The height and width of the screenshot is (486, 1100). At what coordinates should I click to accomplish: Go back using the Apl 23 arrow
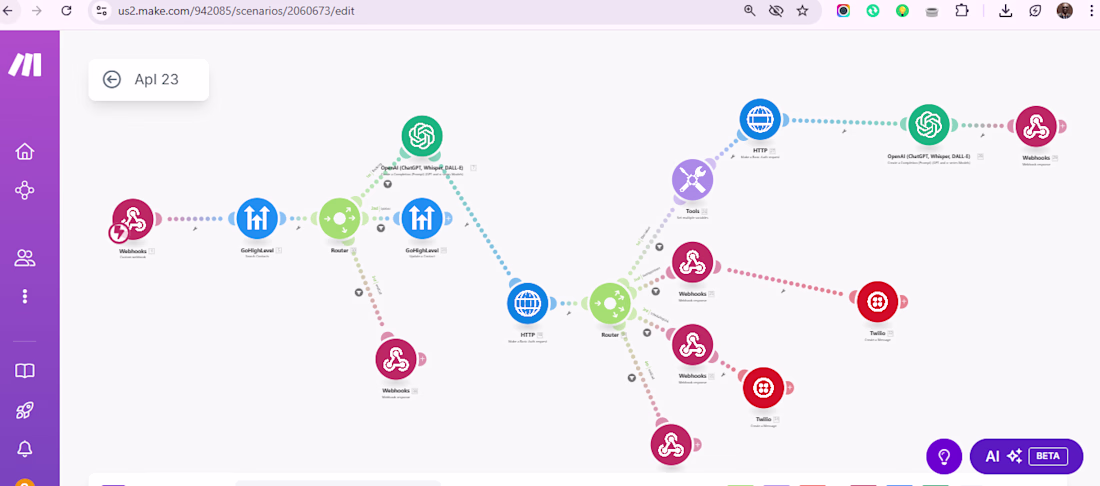pyautogui.click(x=112, y=79)
